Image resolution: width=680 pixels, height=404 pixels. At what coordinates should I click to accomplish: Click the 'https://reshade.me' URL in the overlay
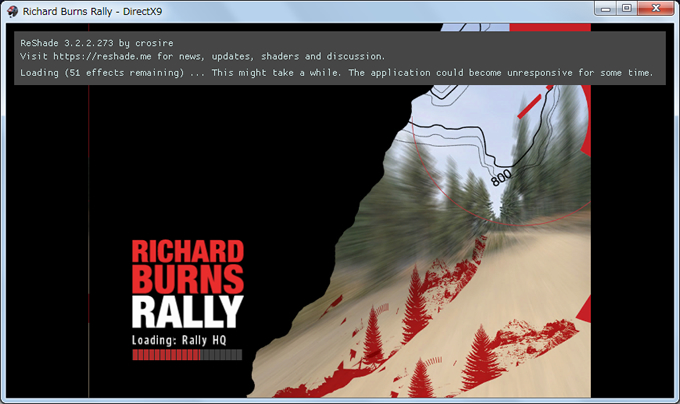pyautogui.click(x=102, y=56)
